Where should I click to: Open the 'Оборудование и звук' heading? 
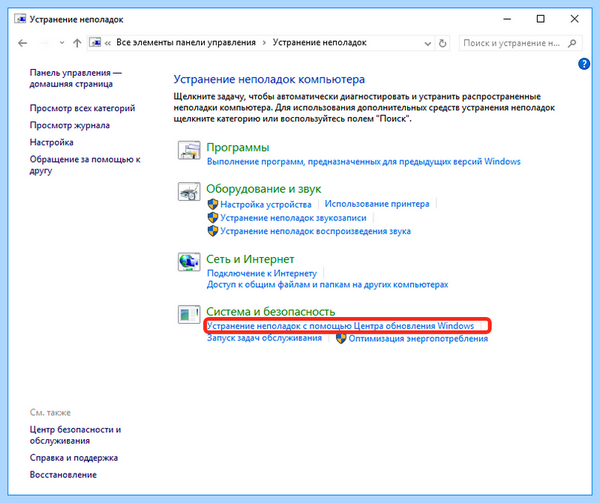pyautogui.click(x=264, y=189)
